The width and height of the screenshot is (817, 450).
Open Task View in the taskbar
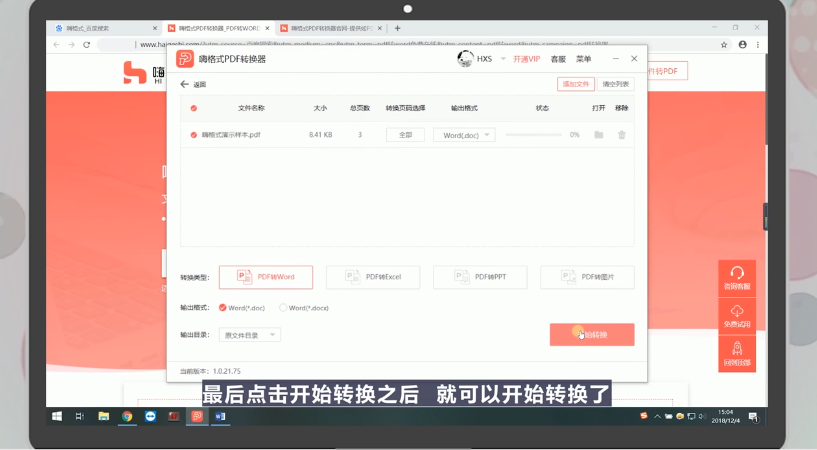[80, 416]
